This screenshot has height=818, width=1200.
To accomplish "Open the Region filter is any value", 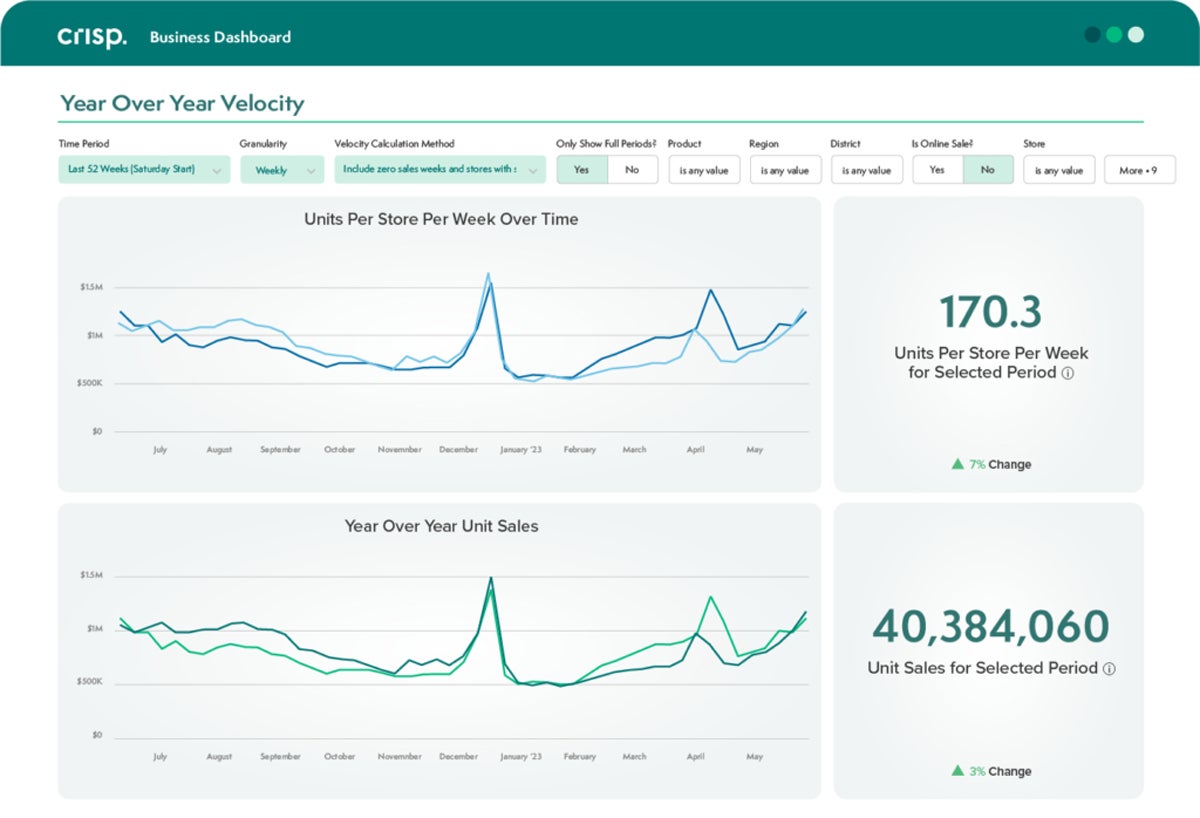I will click(x=785, y=170).
